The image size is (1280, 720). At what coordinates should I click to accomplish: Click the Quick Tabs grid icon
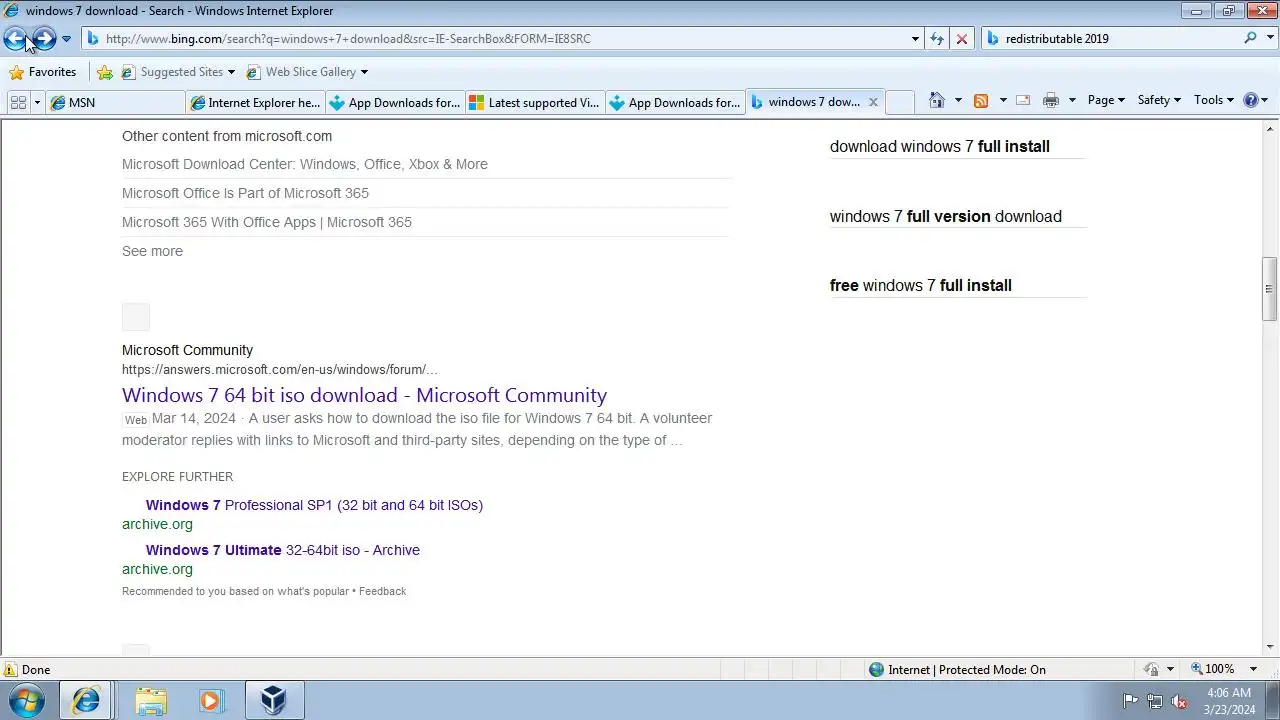pos(18,102)
